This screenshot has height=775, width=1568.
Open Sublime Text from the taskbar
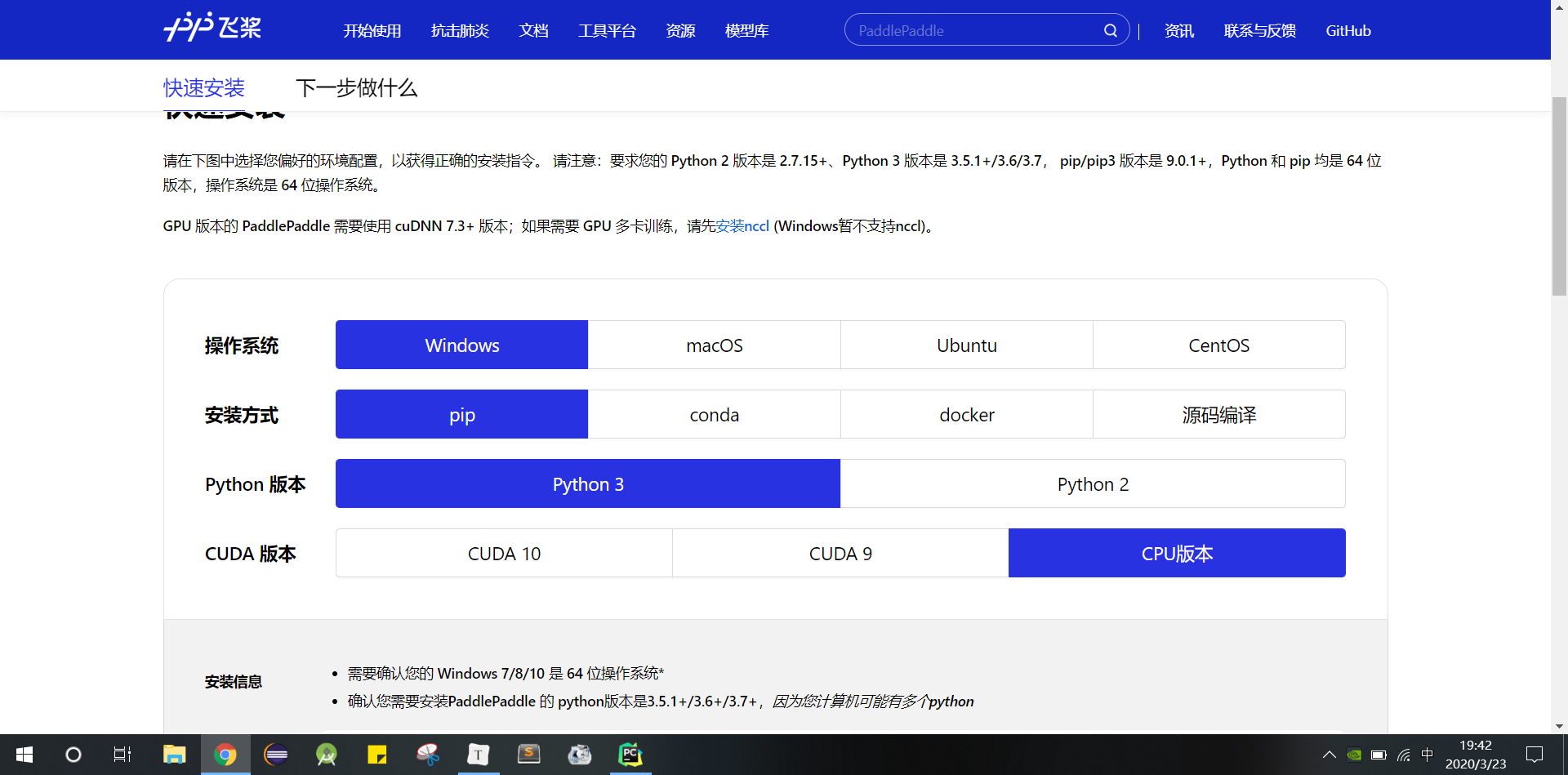tap(529, 755)
